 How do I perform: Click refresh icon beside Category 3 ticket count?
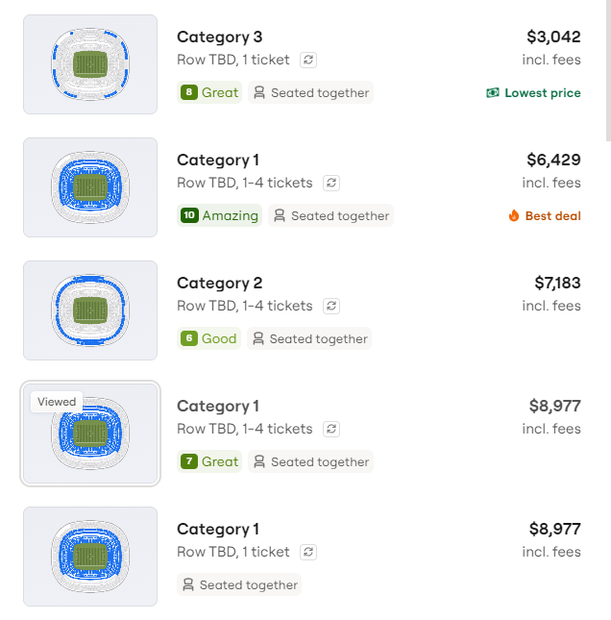pos(308,60)
